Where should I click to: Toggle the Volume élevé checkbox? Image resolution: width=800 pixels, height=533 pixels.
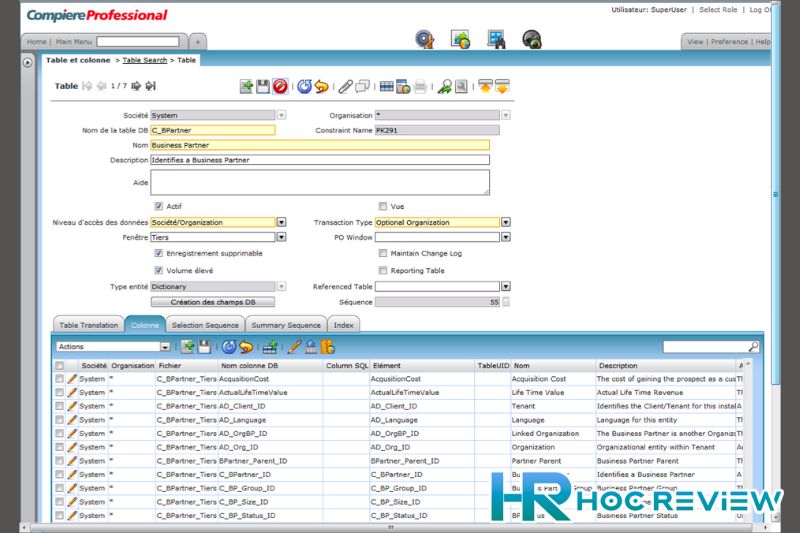tap(159, 270)
